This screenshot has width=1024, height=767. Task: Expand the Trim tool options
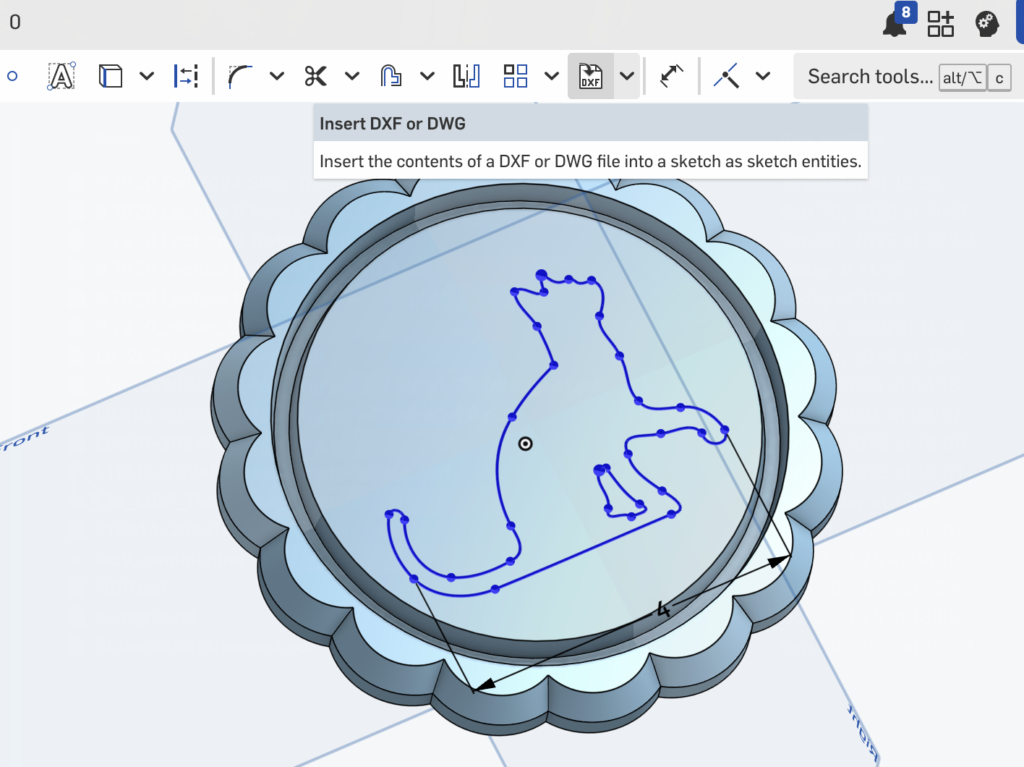click(x=352, y=76)
